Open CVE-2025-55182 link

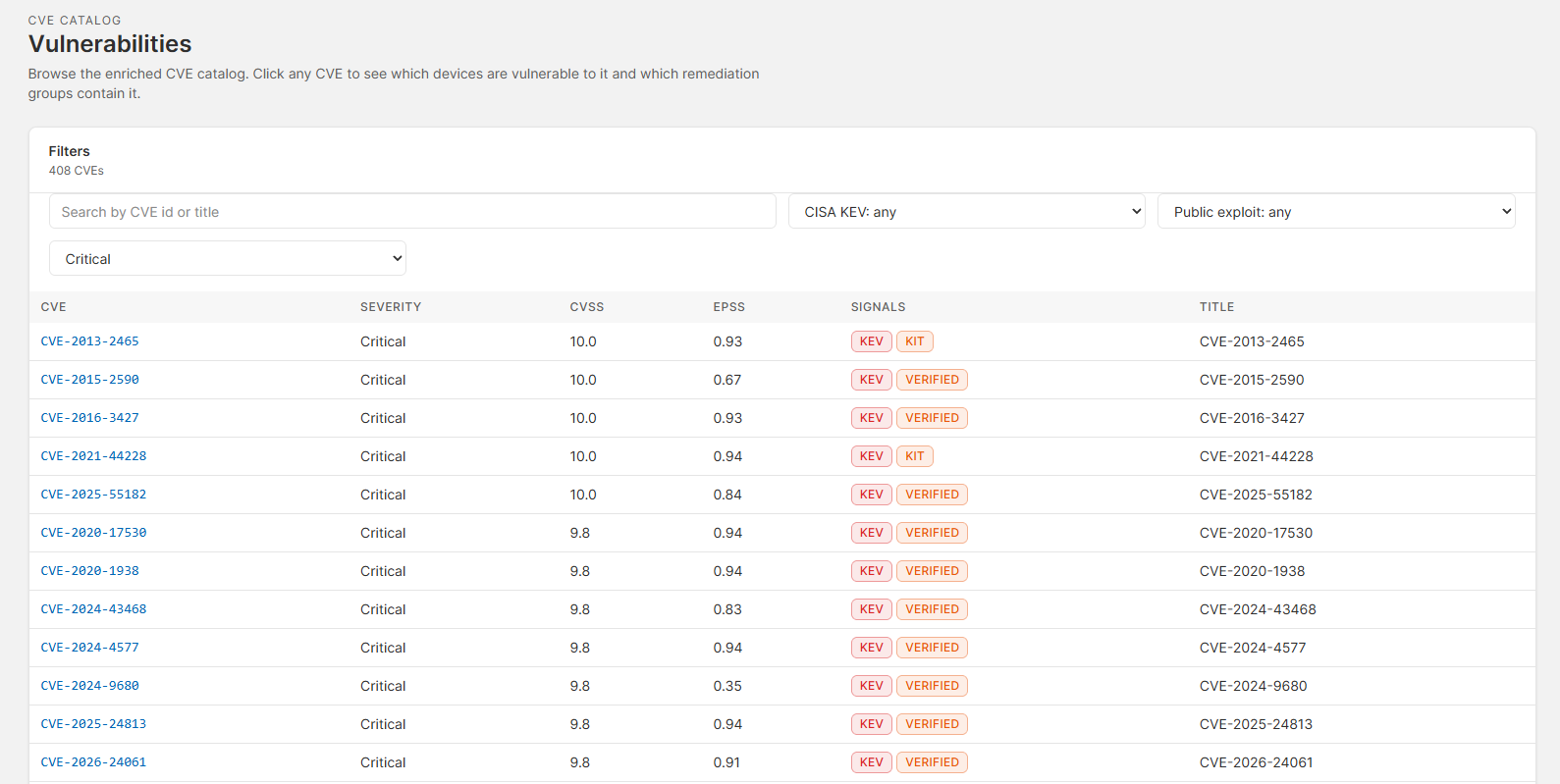[93, 495]
